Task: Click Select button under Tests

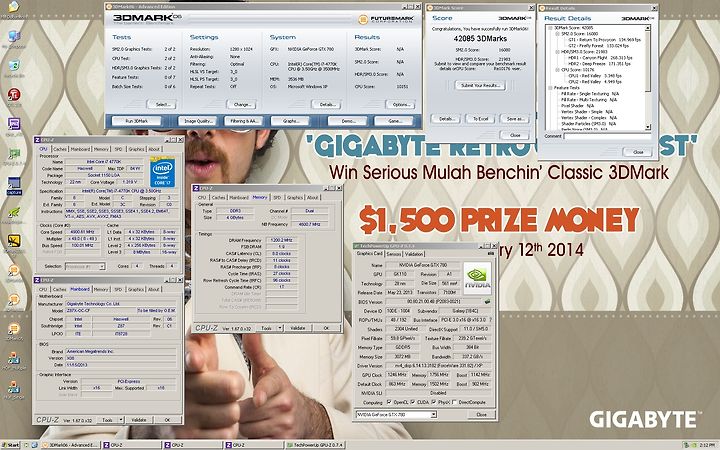Action: tap(163, 105)
